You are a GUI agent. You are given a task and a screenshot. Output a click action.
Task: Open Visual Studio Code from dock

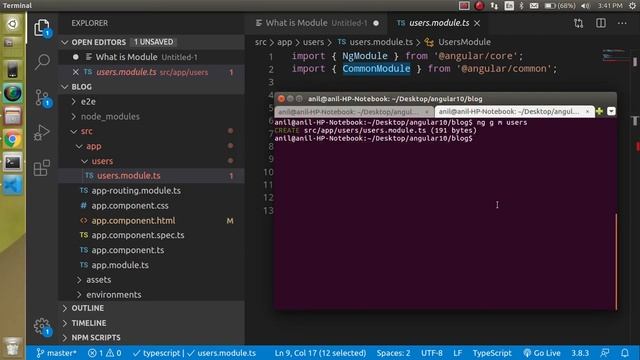pos(12,185)
